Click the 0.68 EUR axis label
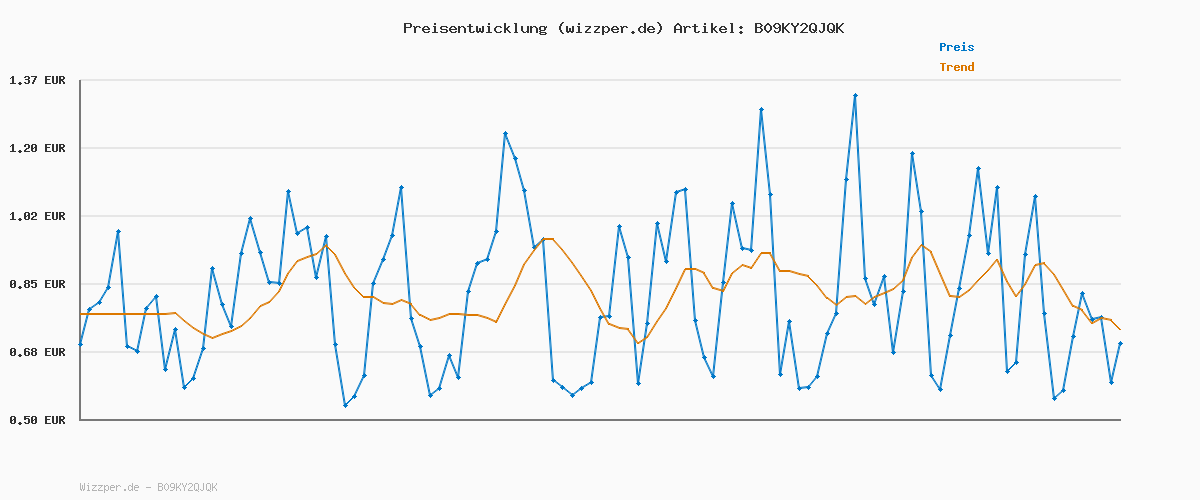 coord(37,352)
